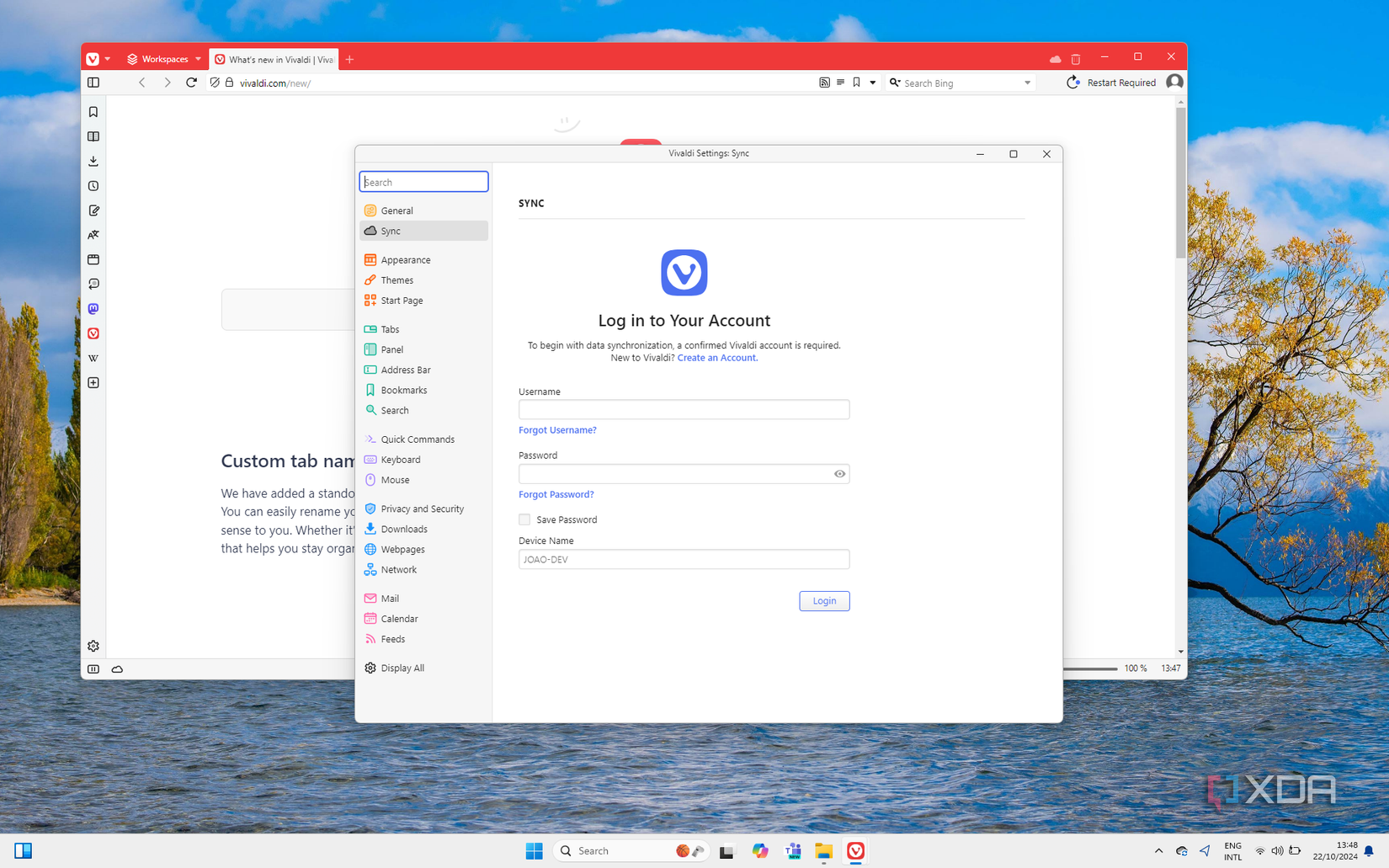Click Create an Account link
Image resolution: width=1389 pixels, height=868 pixels.
tap(717, 358)
